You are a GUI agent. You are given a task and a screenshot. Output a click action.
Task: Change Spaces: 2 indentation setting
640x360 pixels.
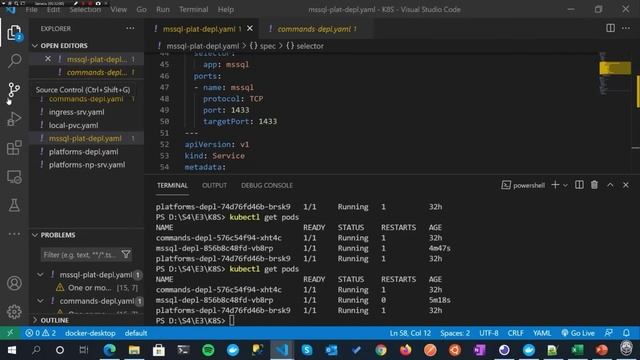coord(455,333)
